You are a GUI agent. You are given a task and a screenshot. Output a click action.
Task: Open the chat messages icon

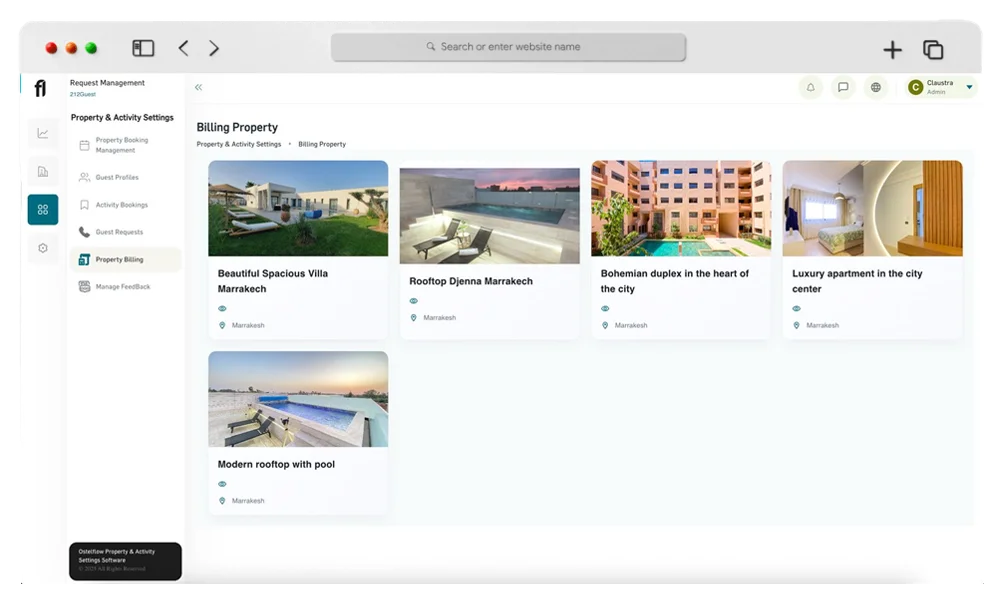tap(843, 88)
